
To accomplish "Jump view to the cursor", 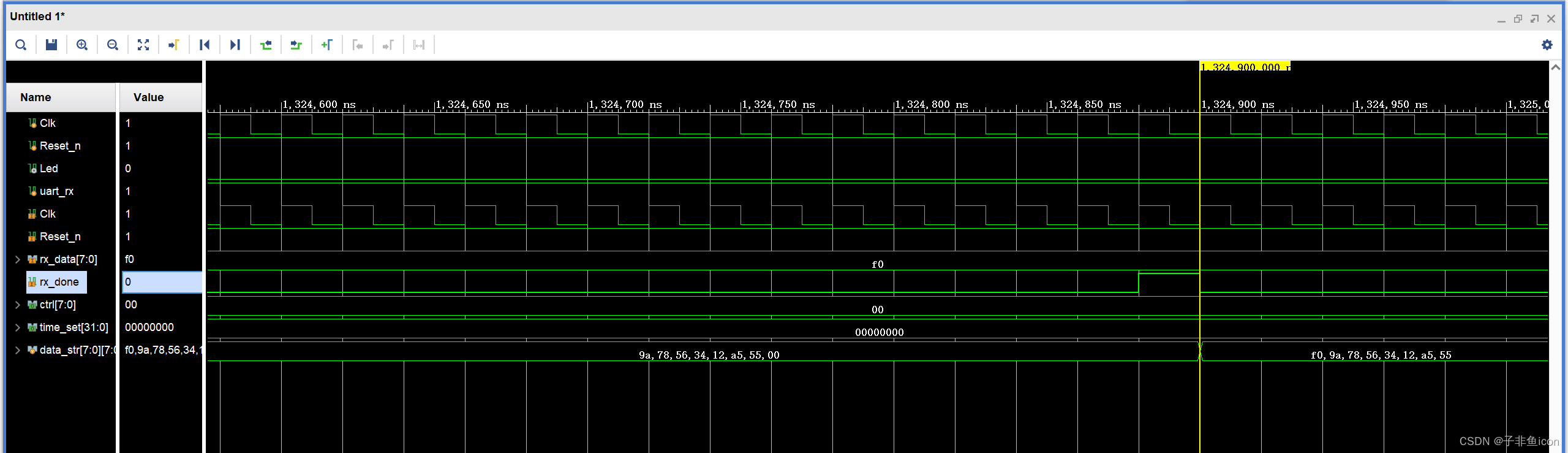I will (174, 45).
